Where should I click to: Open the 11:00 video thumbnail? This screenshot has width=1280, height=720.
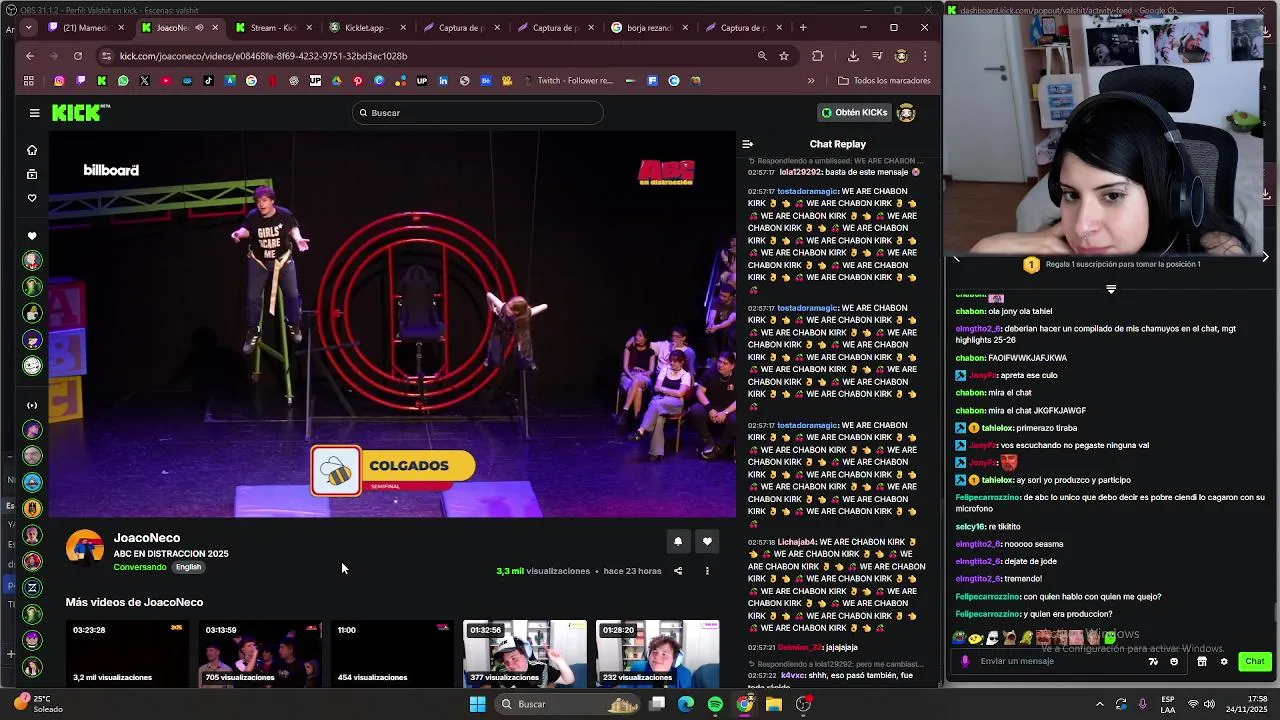(x=392, y=654)
